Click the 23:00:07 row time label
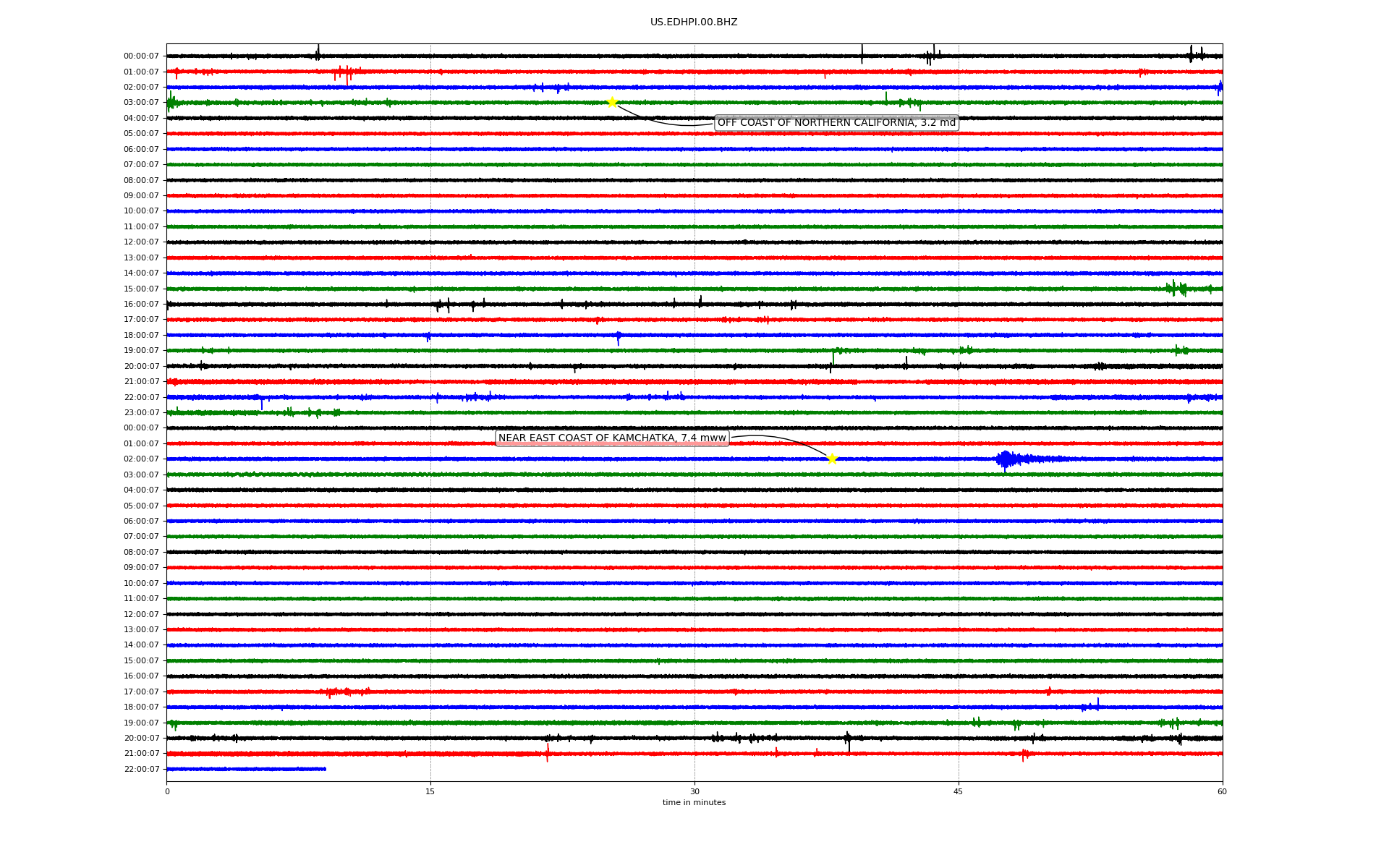This screenshot has height=868, width=1389. (141, 413)
